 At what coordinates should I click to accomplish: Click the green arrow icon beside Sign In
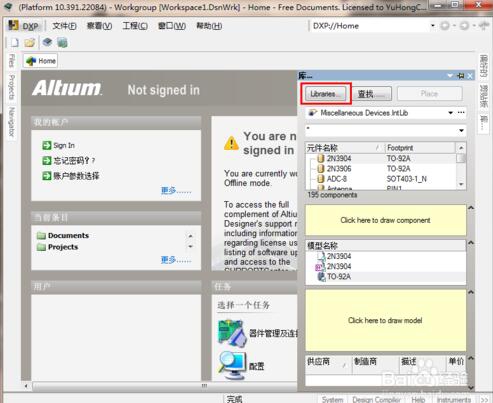click(x=47, y=145)
